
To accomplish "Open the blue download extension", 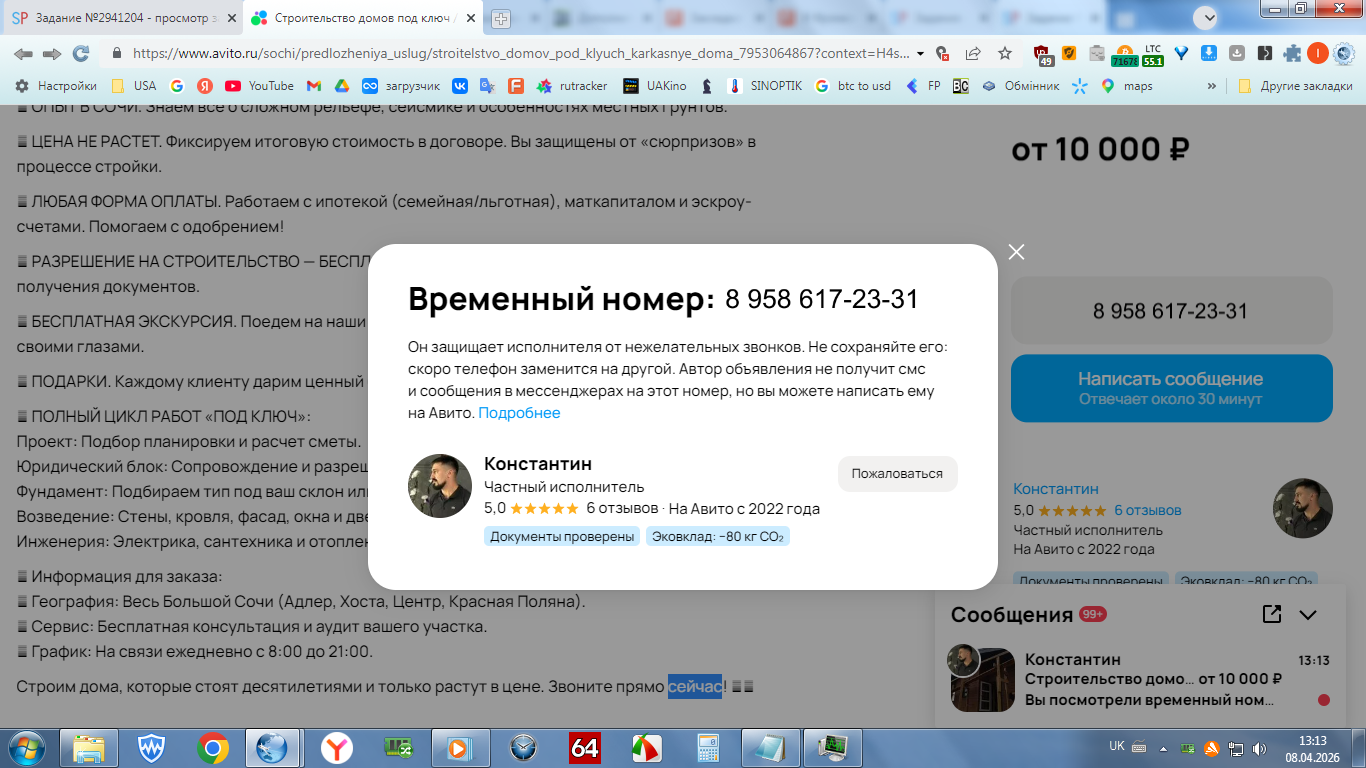I will point(1209,54).
